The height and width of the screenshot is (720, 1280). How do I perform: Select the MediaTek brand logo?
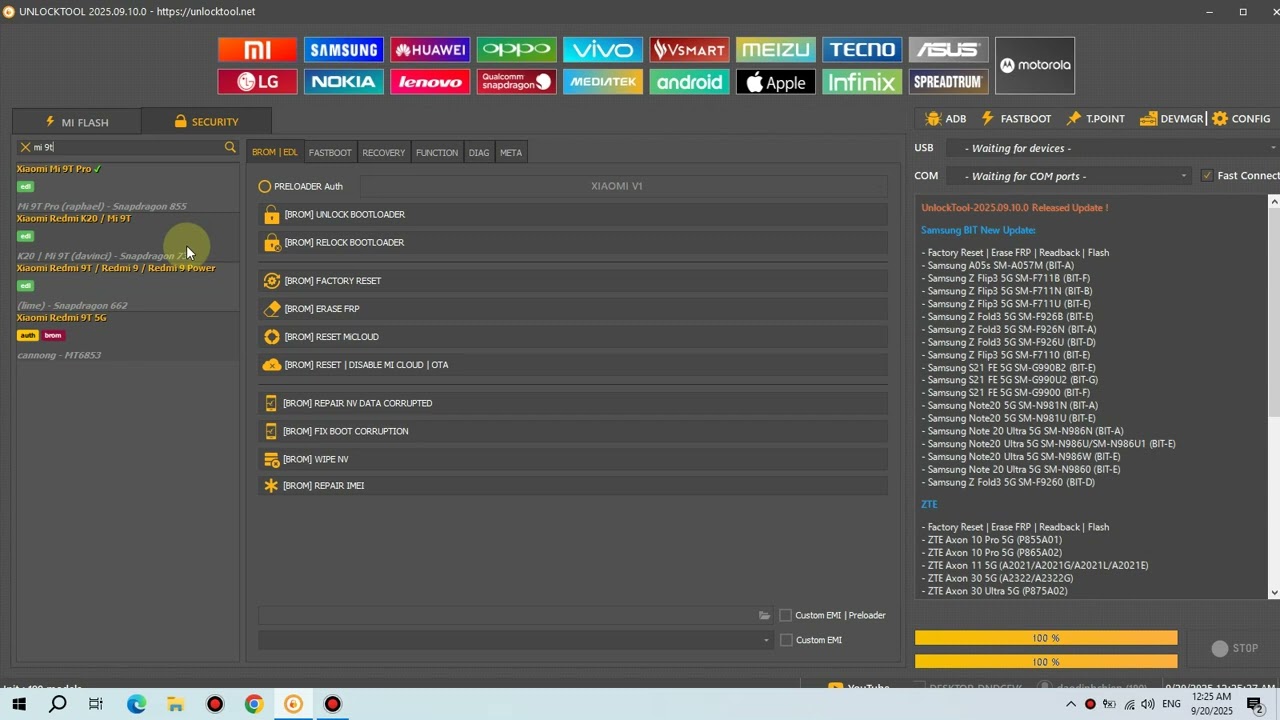(x=603, y=82)
